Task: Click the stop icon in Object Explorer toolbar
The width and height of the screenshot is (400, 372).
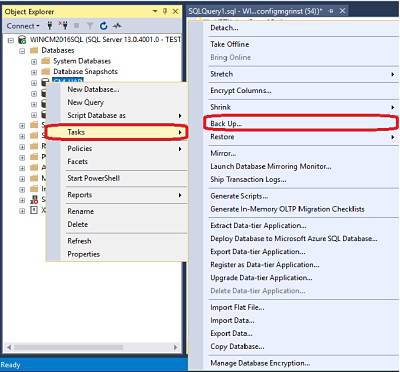Action: [x=77, y=26]
